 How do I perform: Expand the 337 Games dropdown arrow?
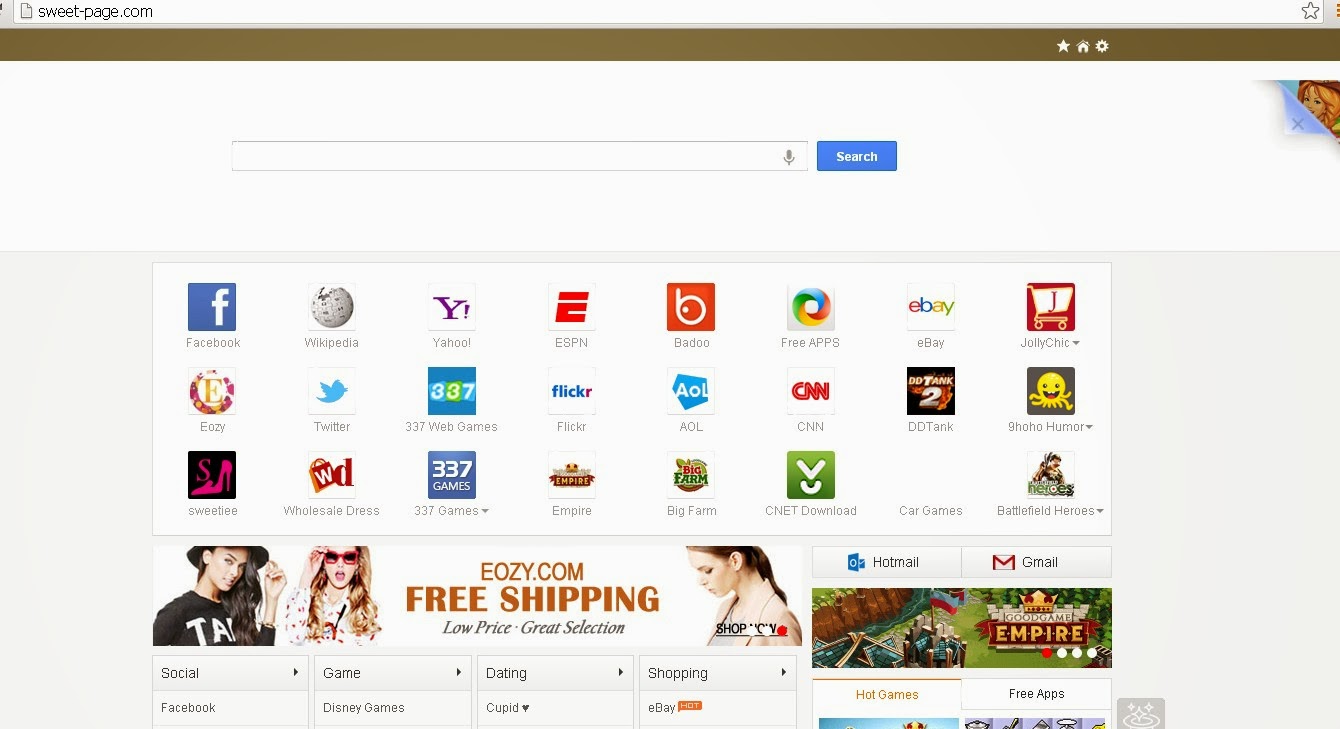pyautogui.click(x=485, y=511)
